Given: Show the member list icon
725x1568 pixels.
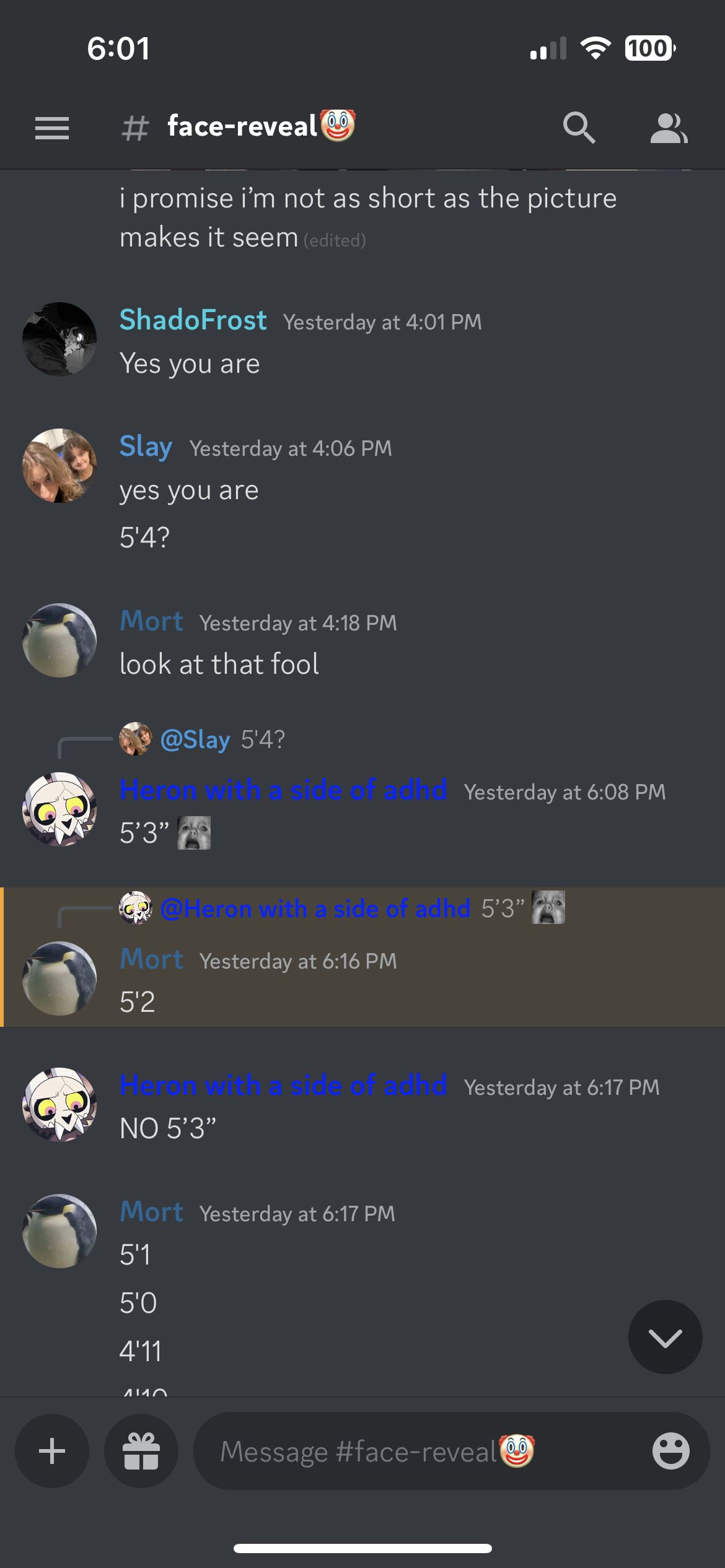Looking at the screenshot, I should tap(669, 128).
